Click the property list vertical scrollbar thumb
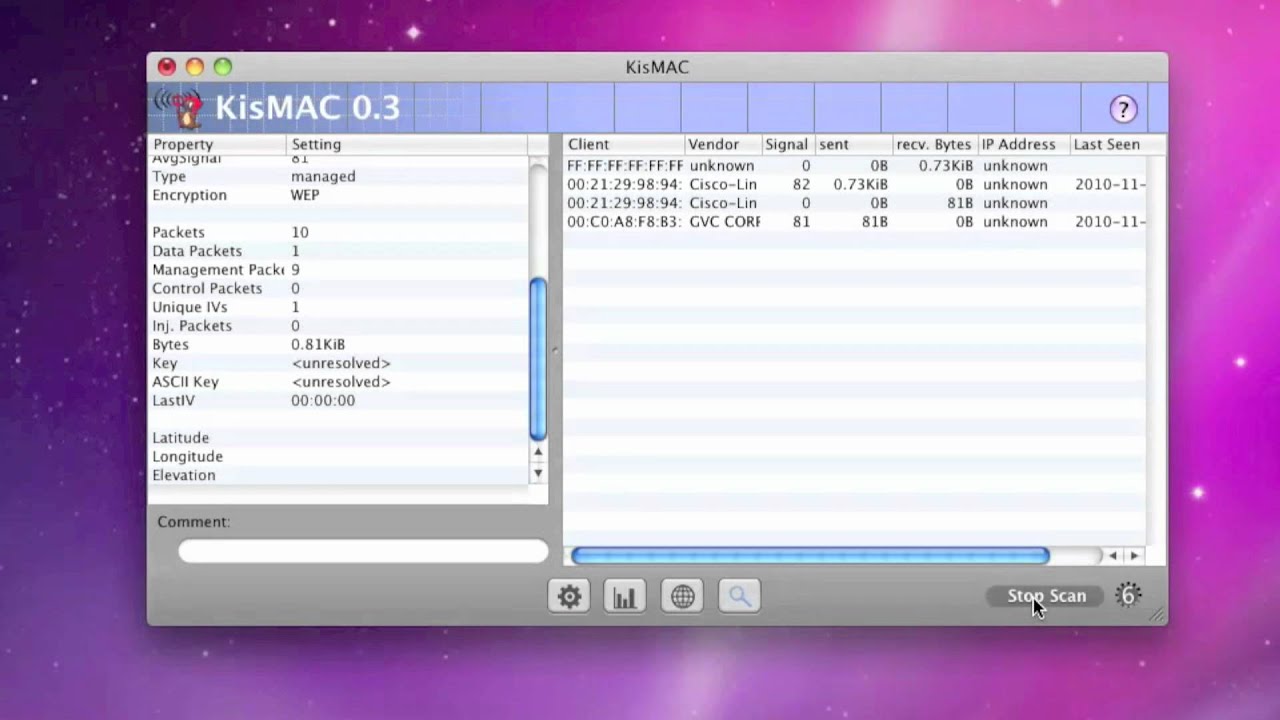Viewport: 1280px width, 720px height. click(538, 358)
